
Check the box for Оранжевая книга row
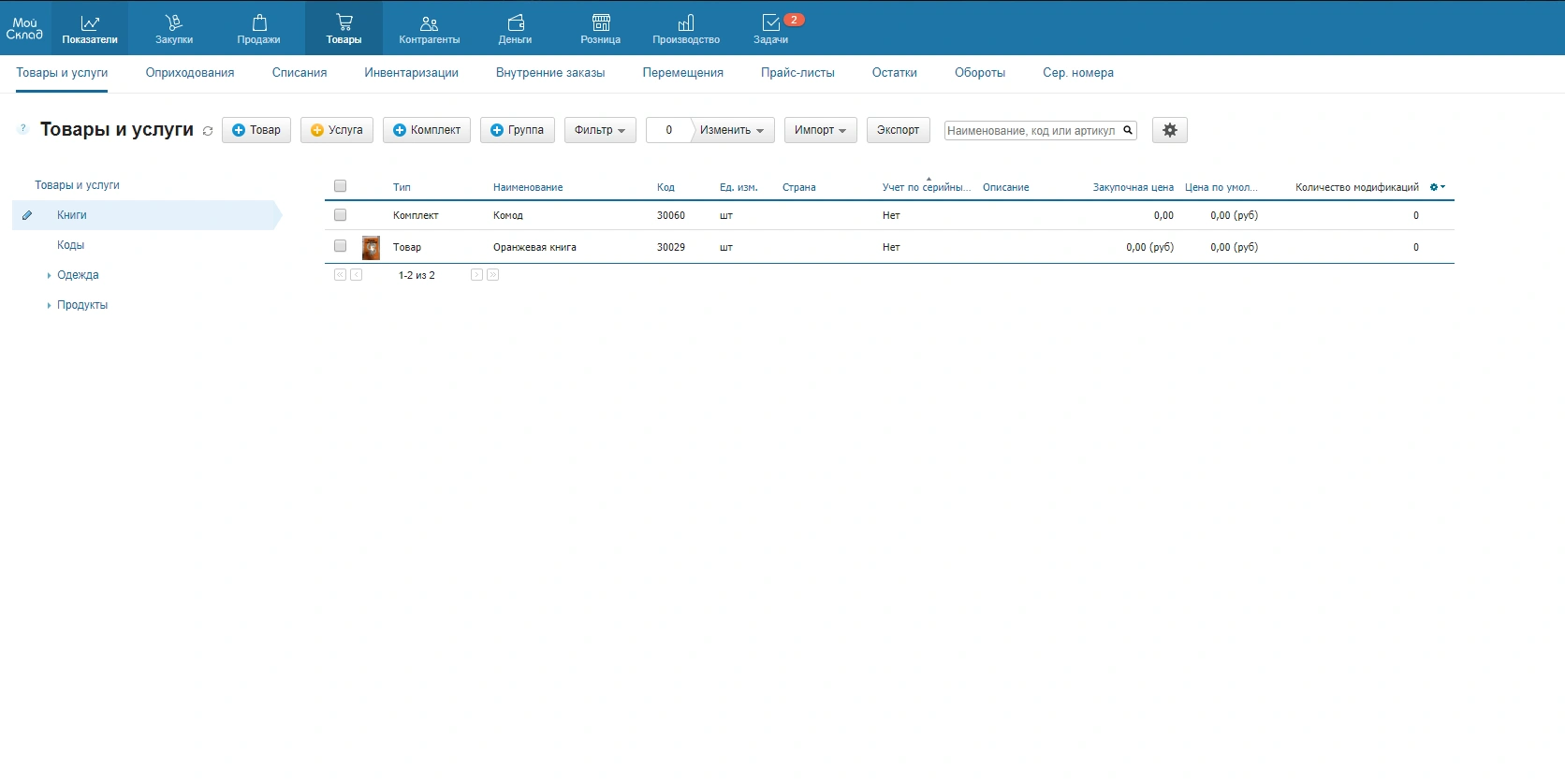(340, 246)
